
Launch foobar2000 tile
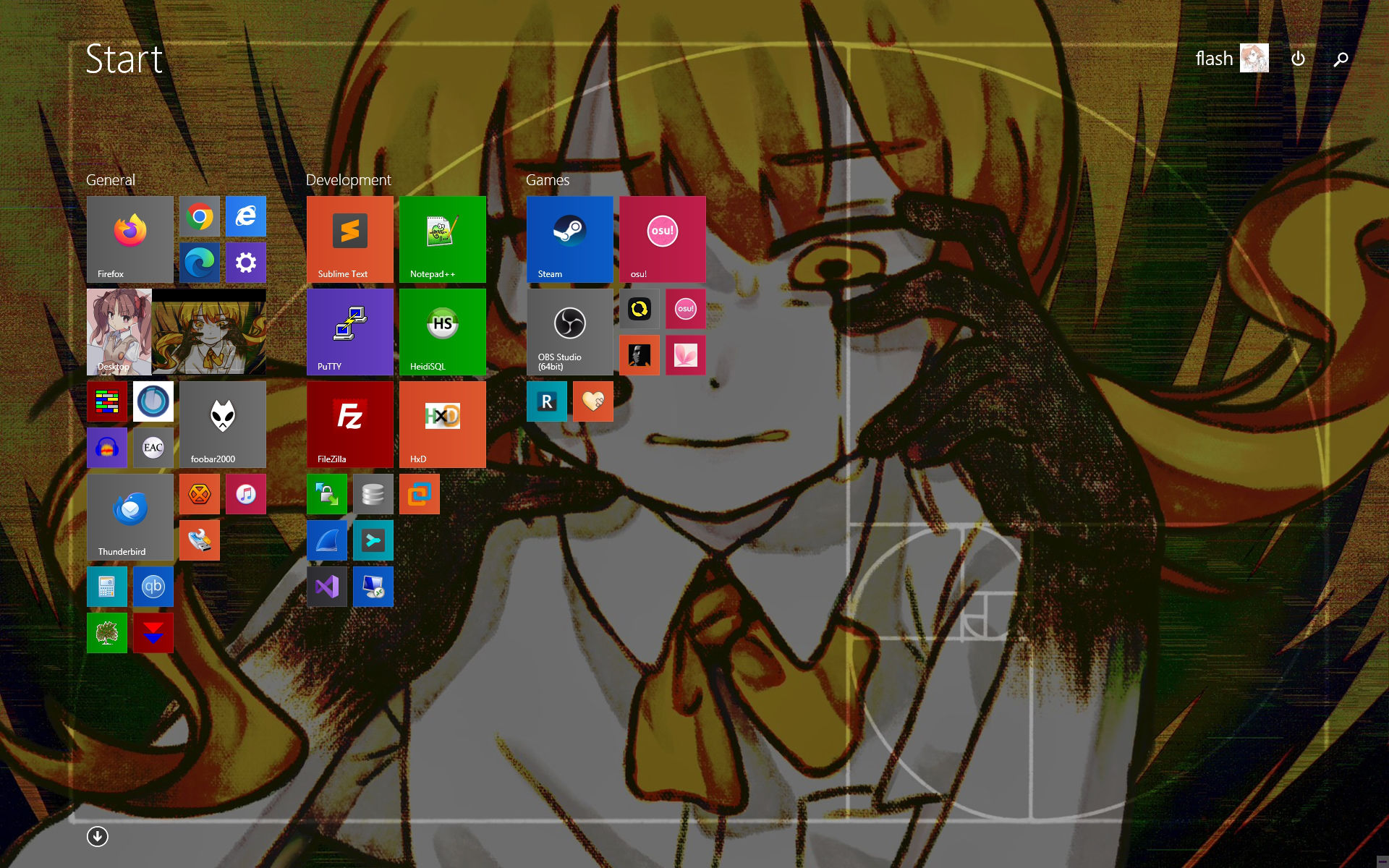(x=223, y=425)
